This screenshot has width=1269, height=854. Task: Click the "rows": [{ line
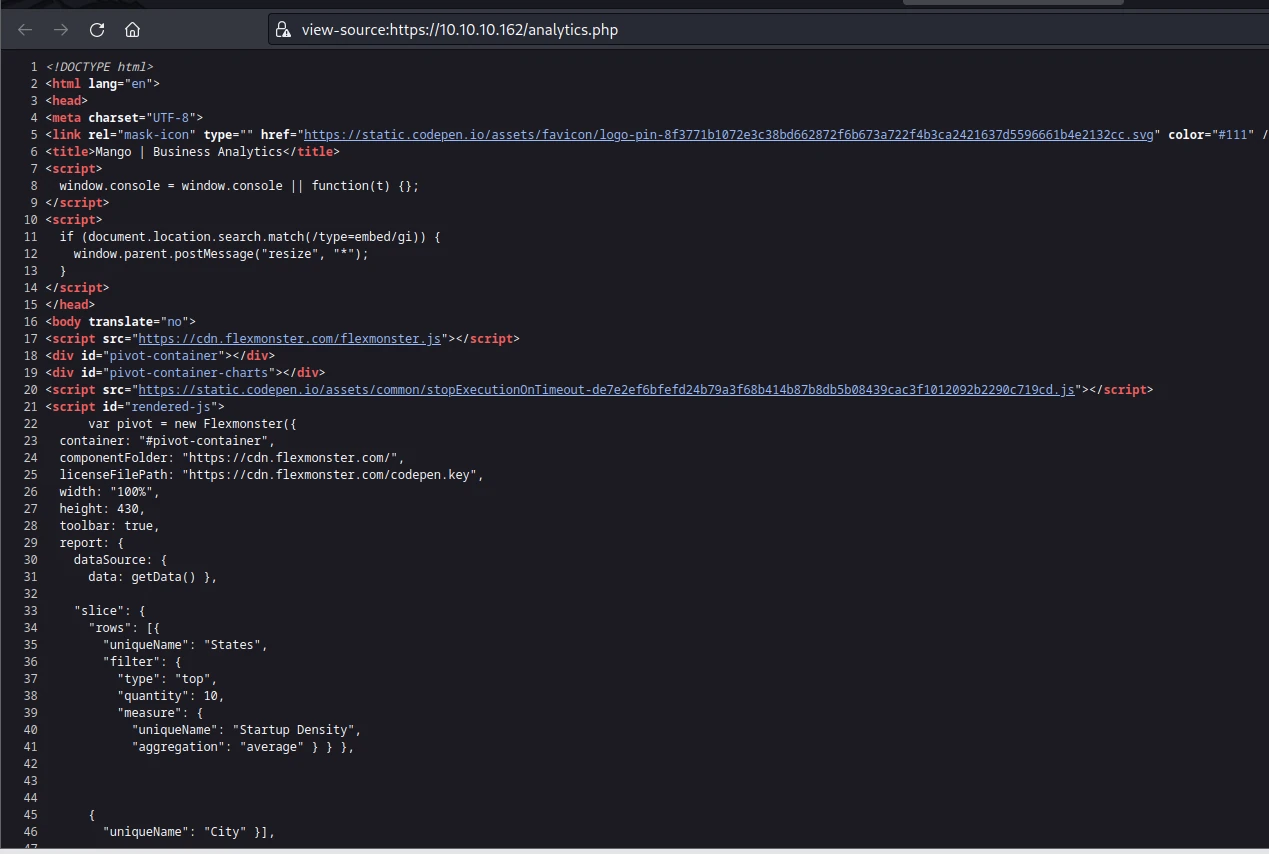(x=124, y=627)
